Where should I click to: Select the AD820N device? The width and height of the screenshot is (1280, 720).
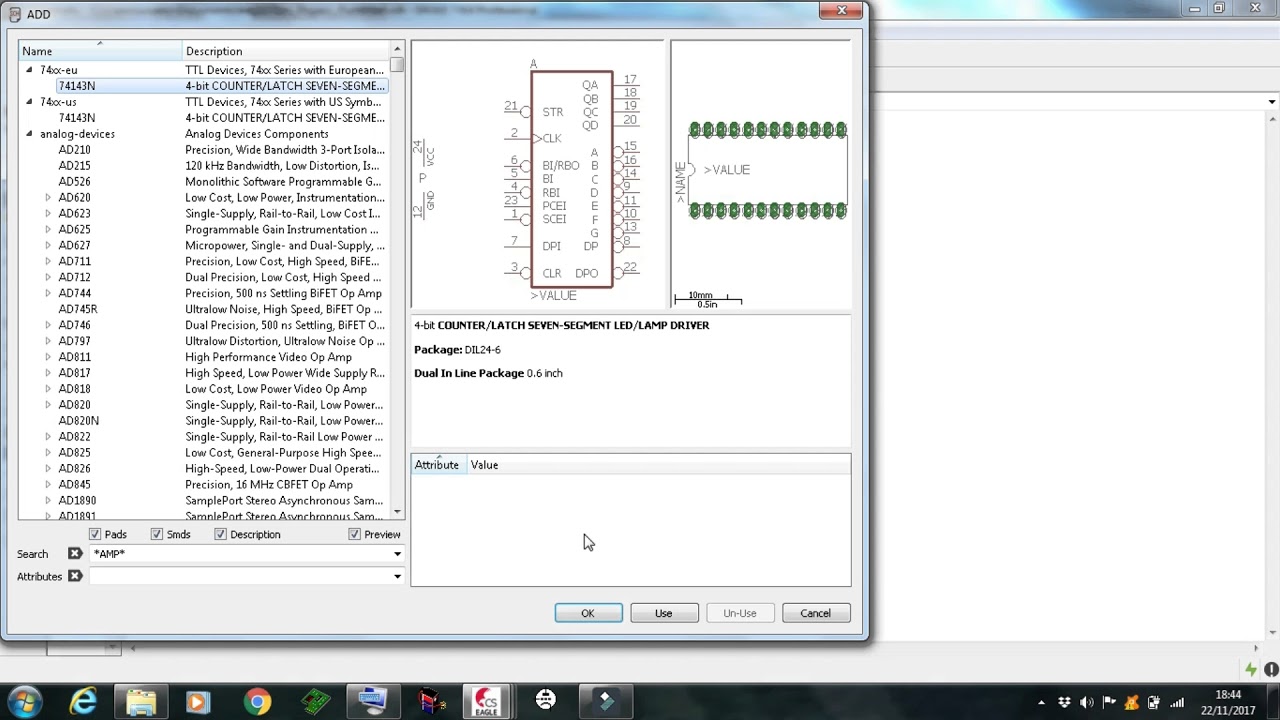(x=78, y=421)
